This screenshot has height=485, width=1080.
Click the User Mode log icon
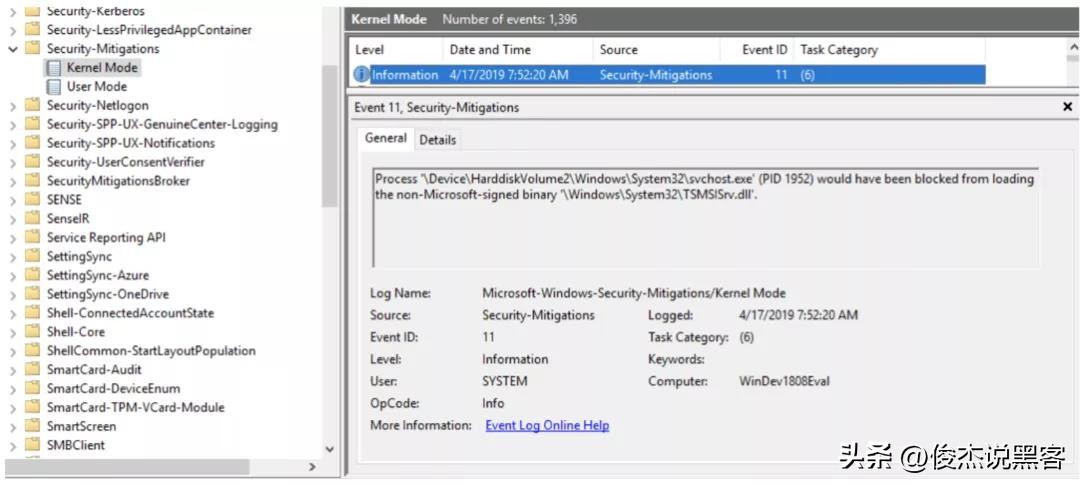[53, 87]
